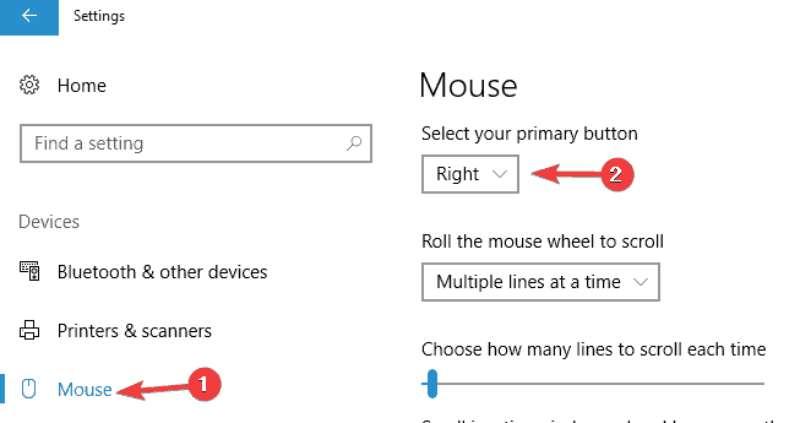Click the middle of the scroll lines slider track
This screenshot has width=800, height=423.
coord(593,384)
